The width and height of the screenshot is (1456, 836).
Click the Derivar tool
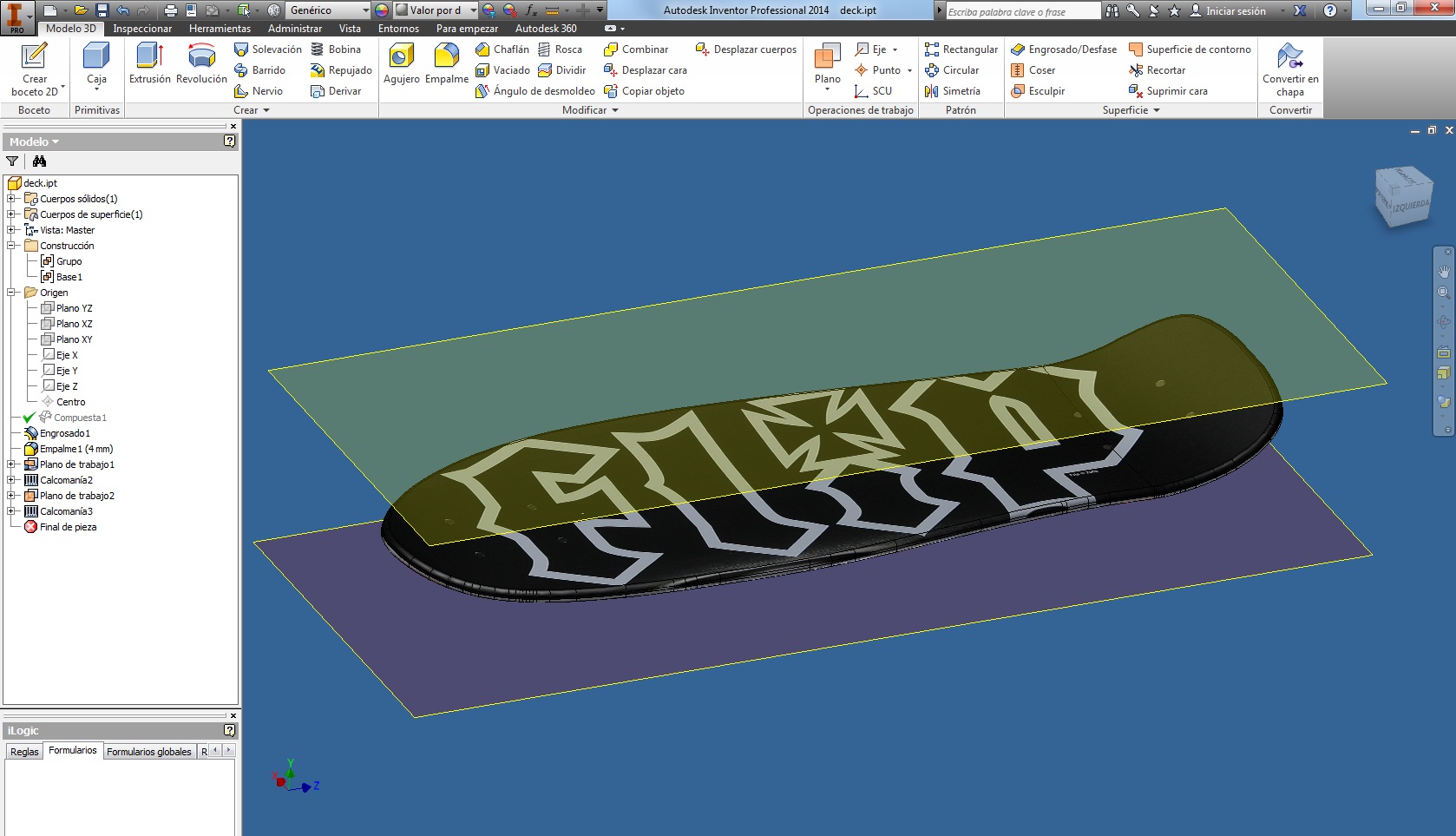point(336,91)
